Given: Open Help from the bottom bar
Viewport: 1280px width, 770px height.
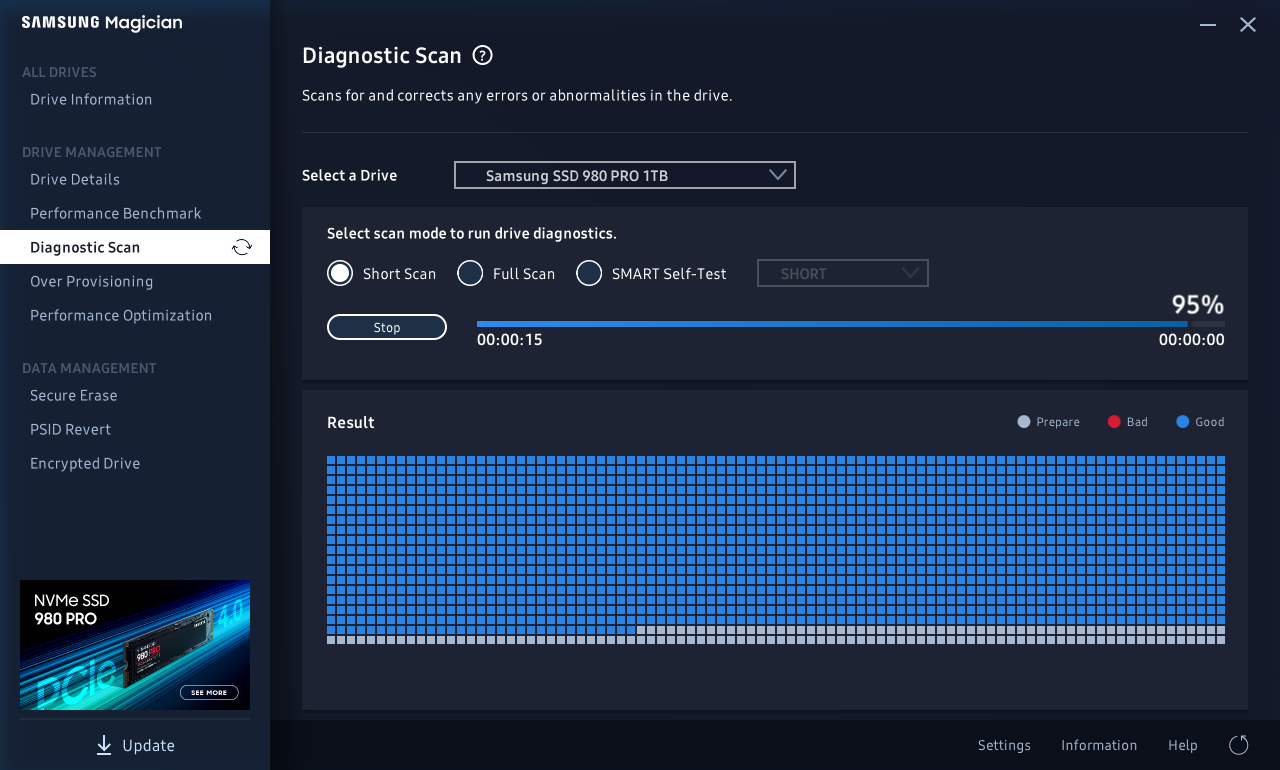Looking at the screenshot, I should pos(1183,745).
